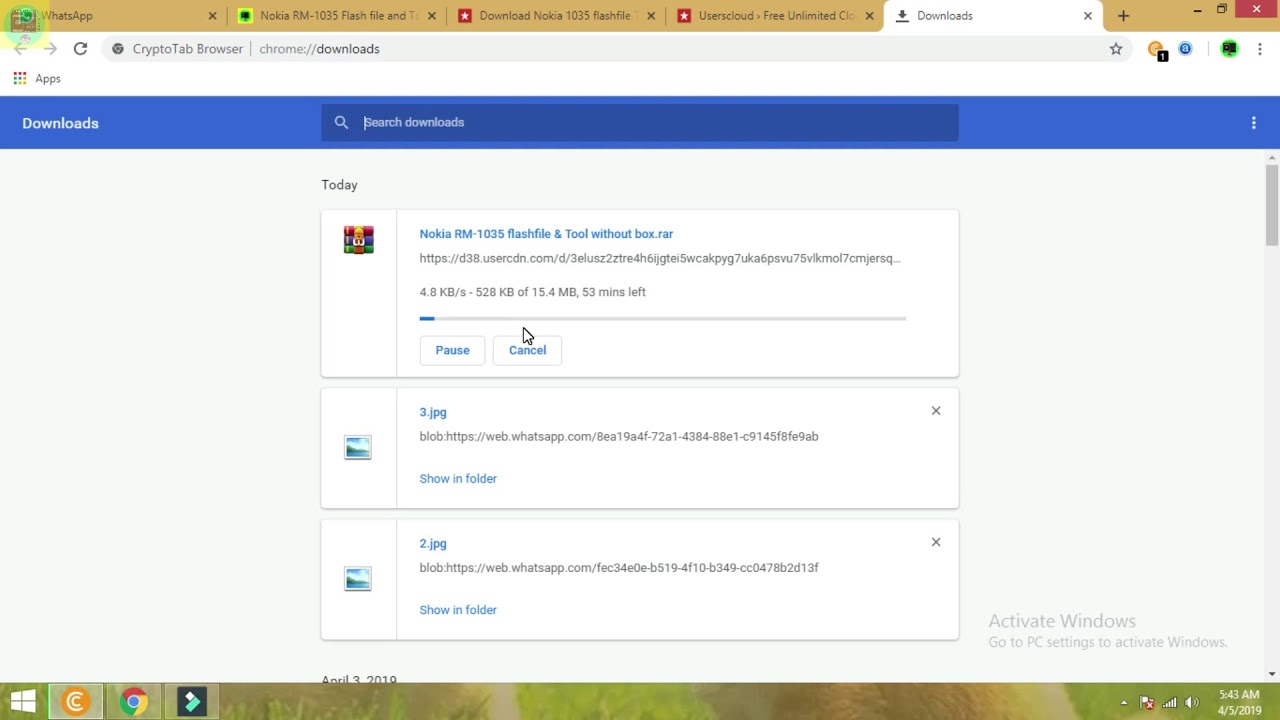The height and width of the screenshot is (720, 1280).
Task: Click the WinRAR file icon for Nokia download
Action: (x=358, y=240)
